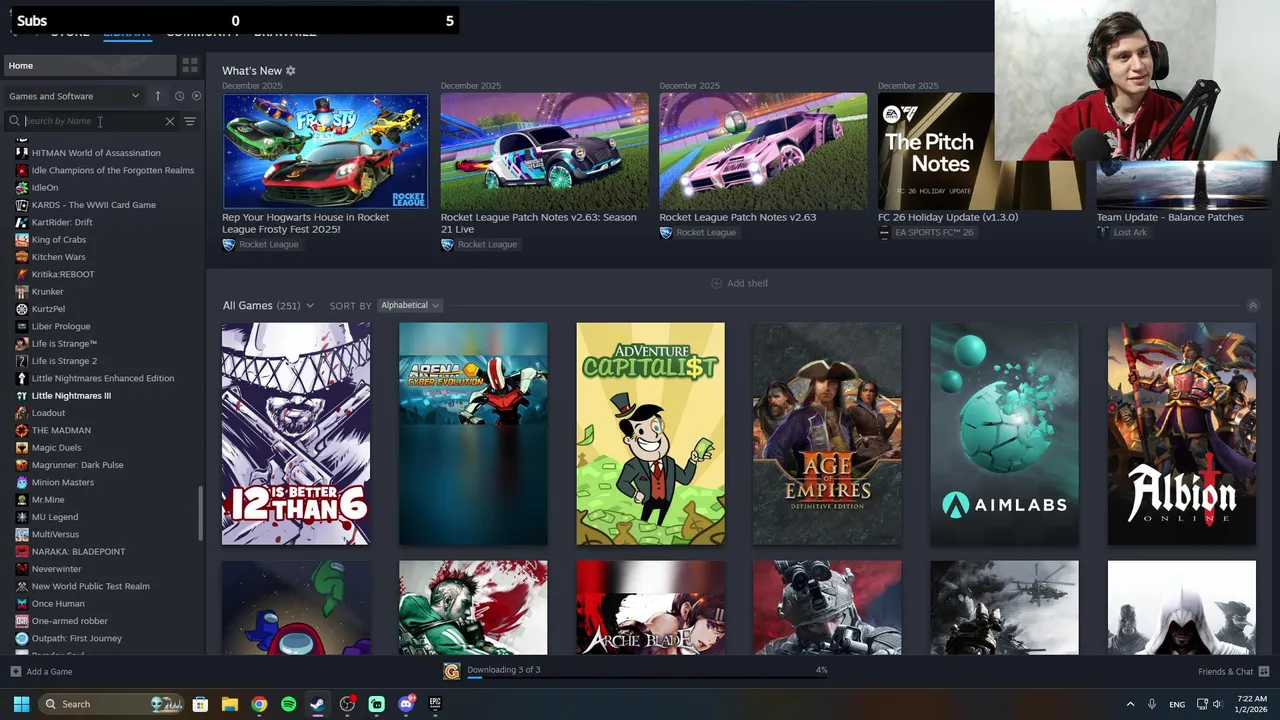Launch Aimlabs from the grid

[x=1004, y=434]
